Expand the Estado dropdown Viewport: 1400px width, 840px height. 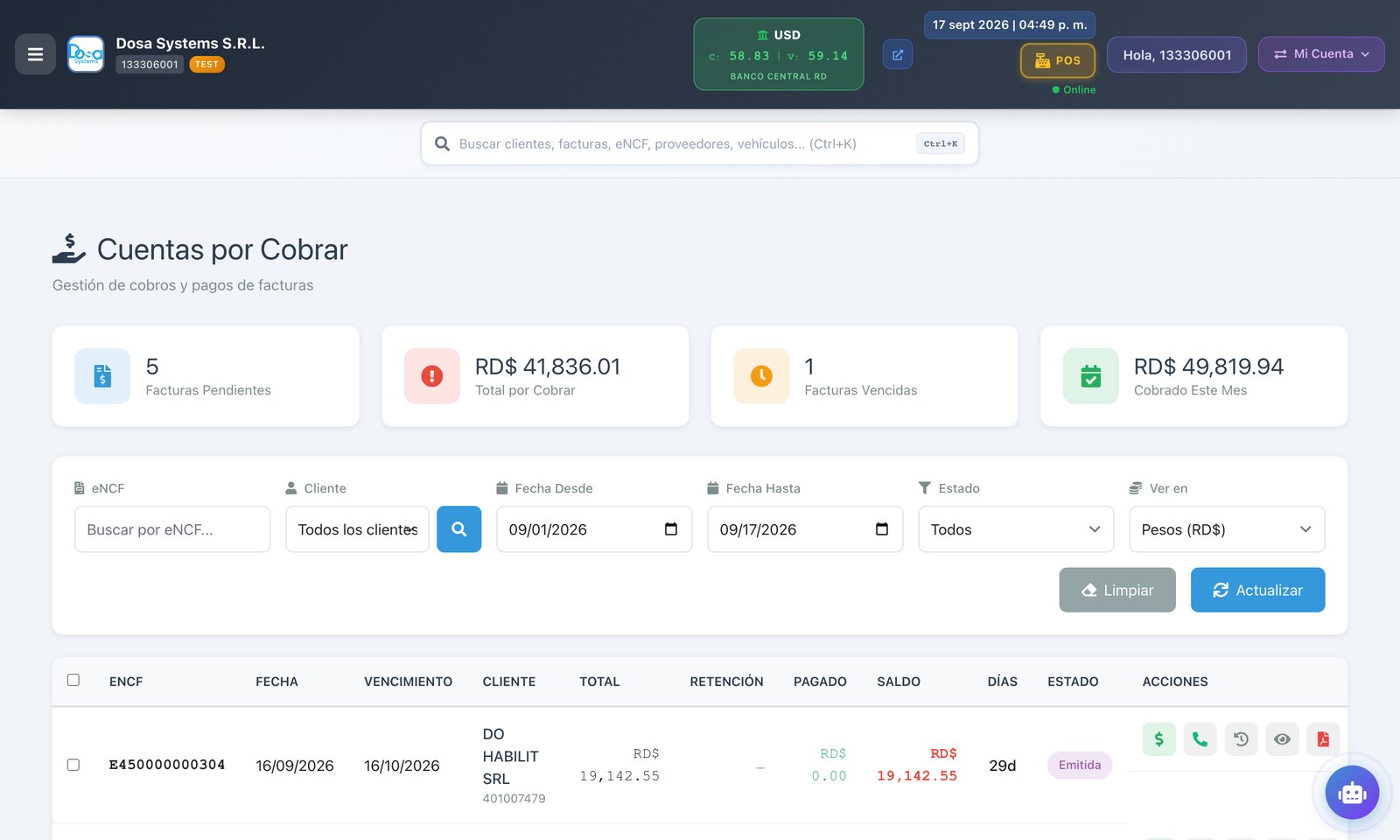pyautogui.click(x=1016, y=529)
